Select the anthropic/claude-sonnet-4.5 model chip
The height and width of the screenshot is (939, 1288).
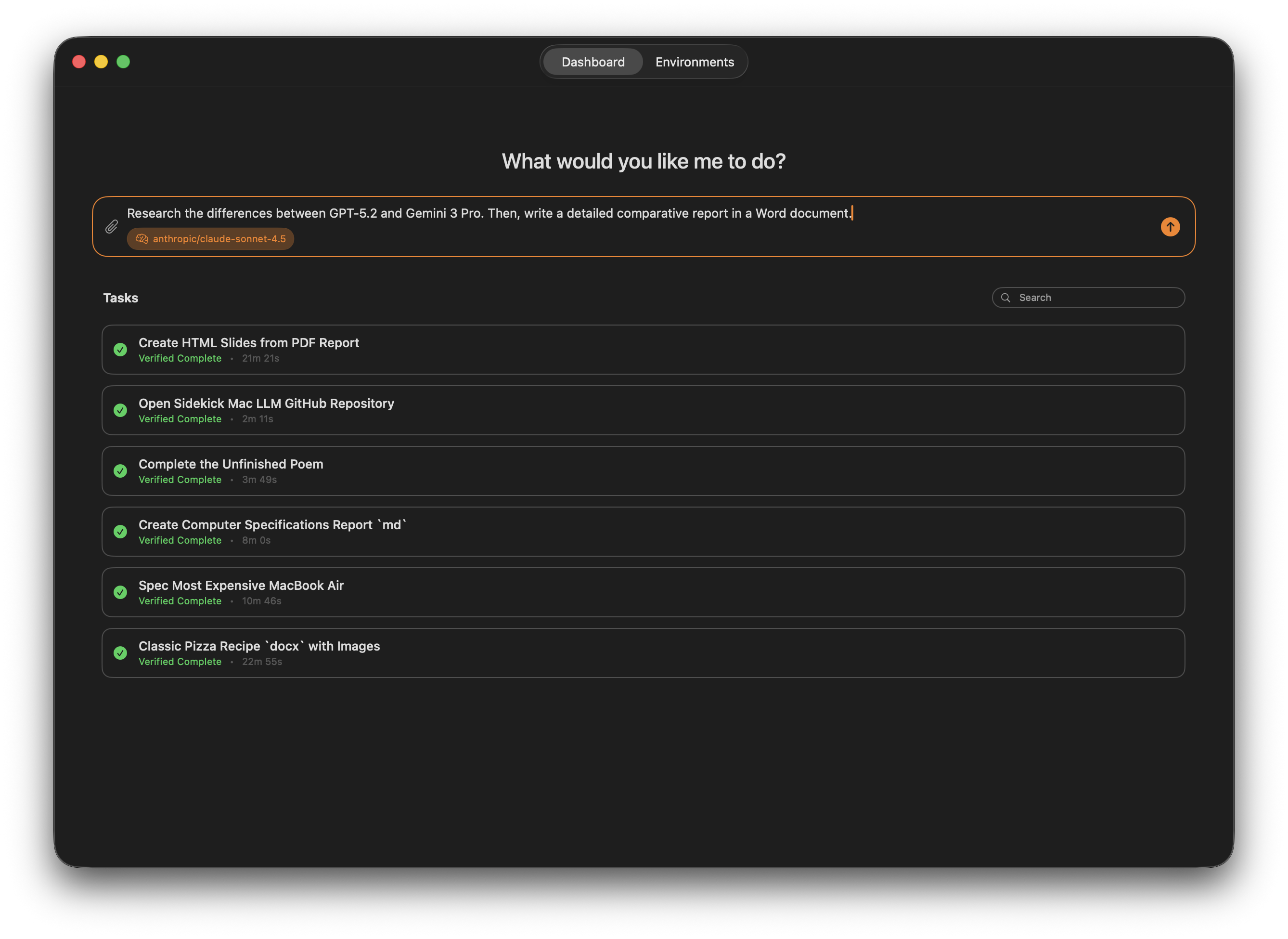tap(210, 239)
